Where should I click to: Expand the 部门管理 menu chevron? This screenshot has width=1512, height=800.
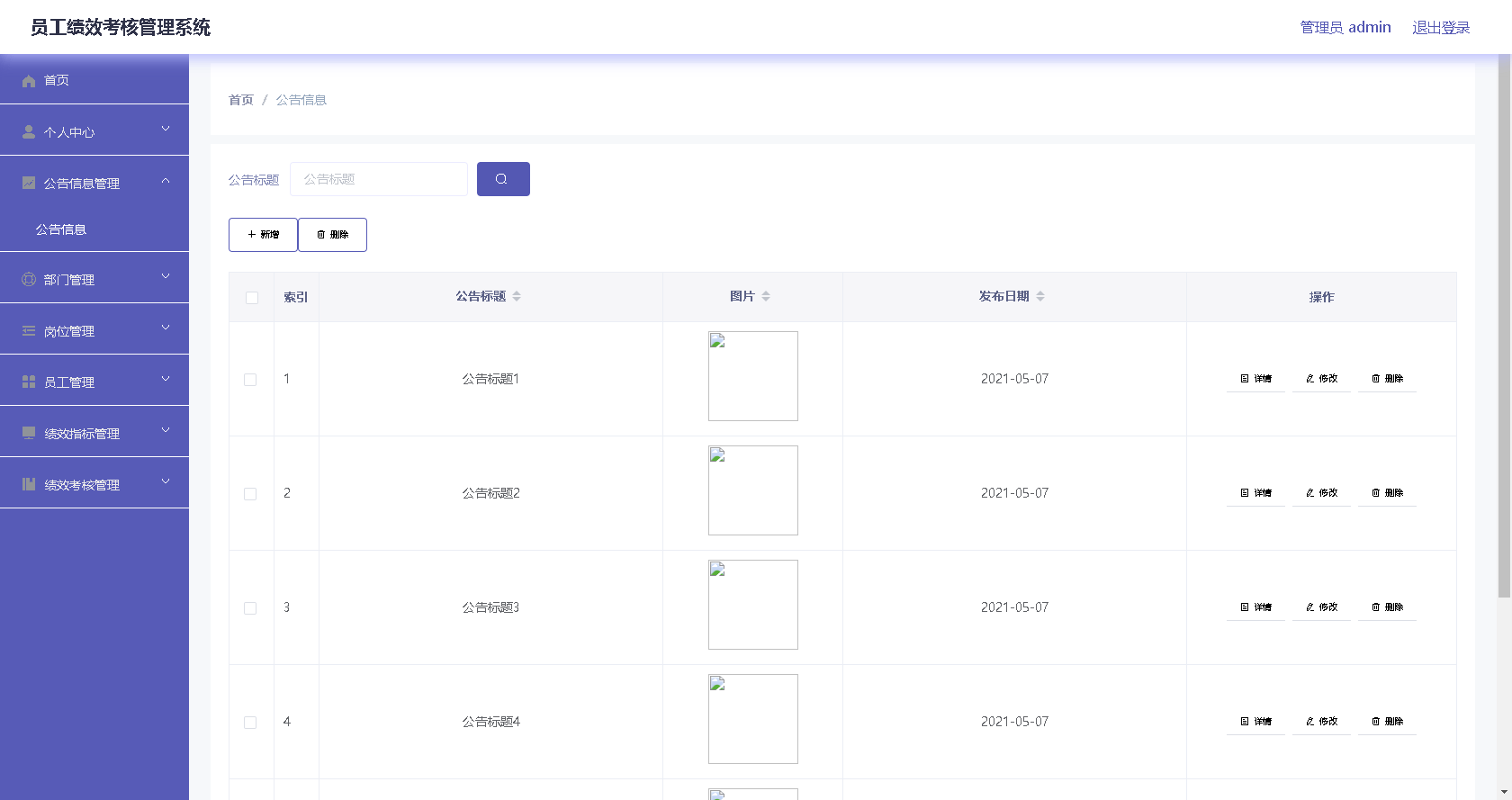(166, 277)
